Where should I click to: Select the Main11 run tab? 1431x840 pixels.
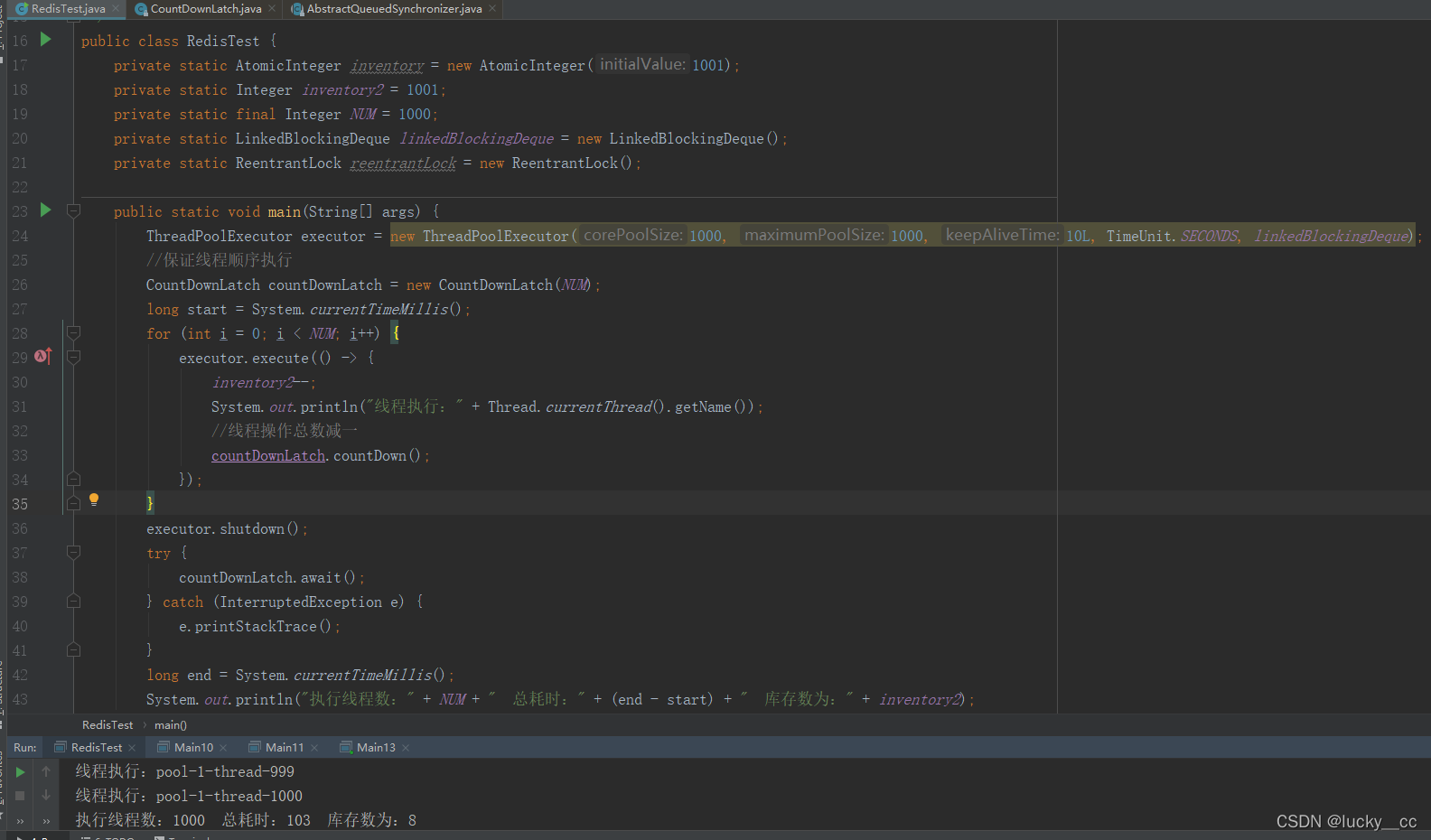(x=285, y=747)
